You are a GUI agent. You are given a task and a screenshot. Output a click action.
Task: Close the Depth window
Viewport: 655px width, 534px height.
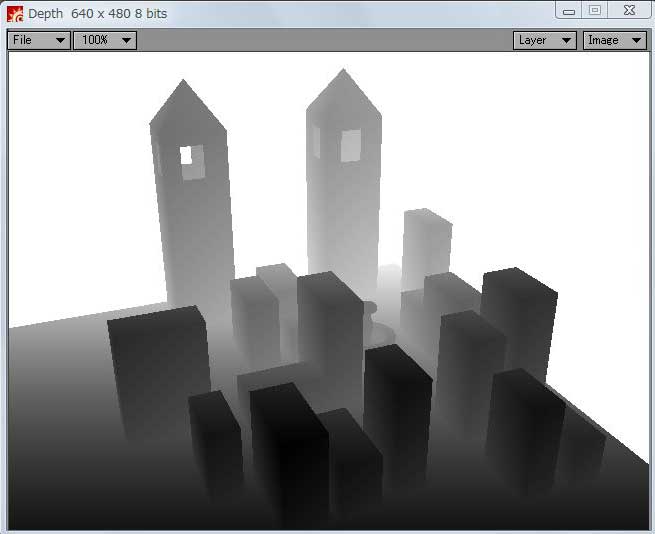[x=628, y=11]
